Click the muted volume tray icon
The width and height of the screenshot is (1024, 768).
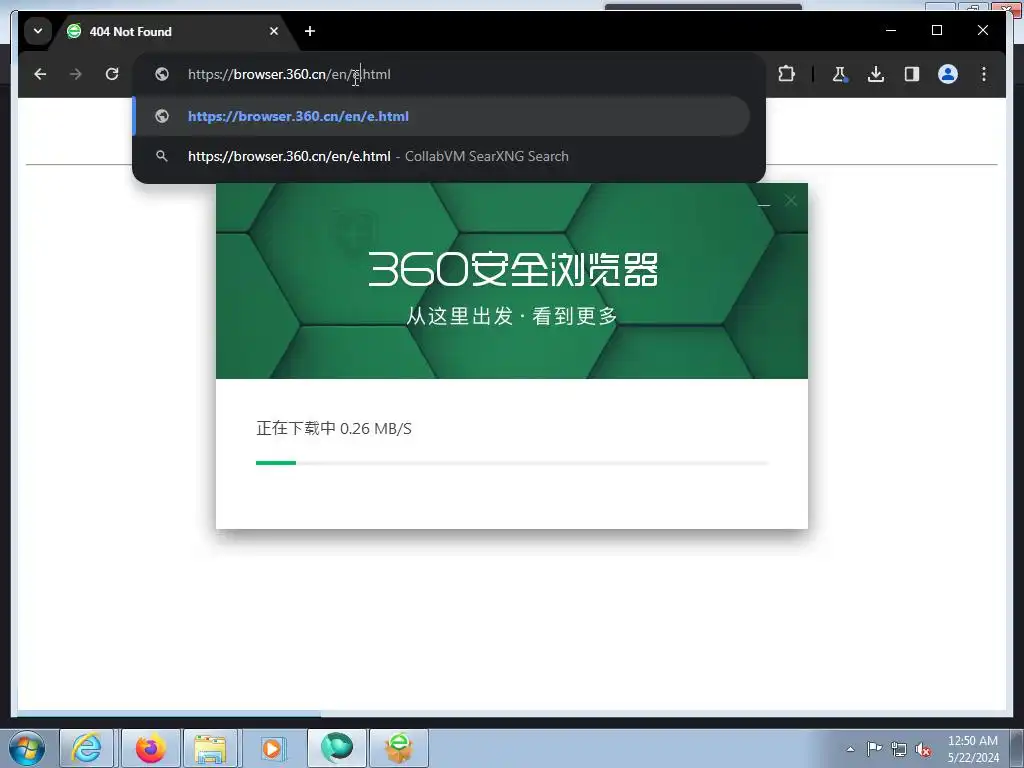coord(923,750)
